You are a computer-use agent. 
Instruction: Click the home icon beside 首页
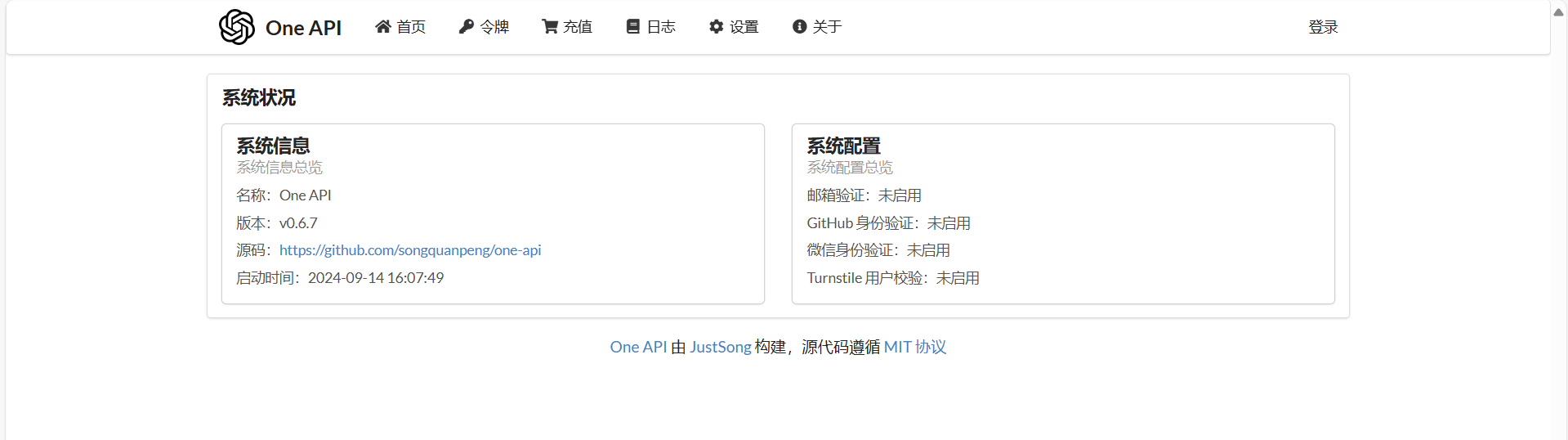382,26
